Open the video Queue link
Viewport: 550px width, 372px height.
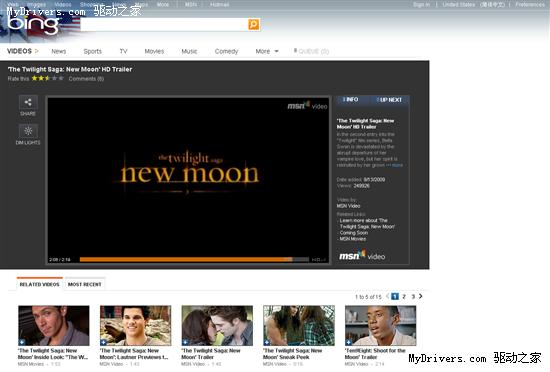point(311,52)
